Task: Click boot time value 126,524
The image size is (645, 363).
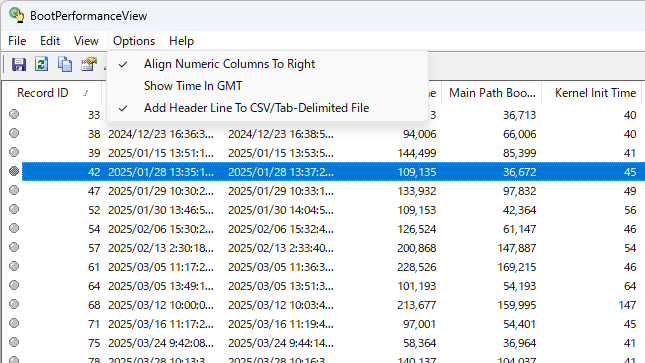Action: coord(417,229)
